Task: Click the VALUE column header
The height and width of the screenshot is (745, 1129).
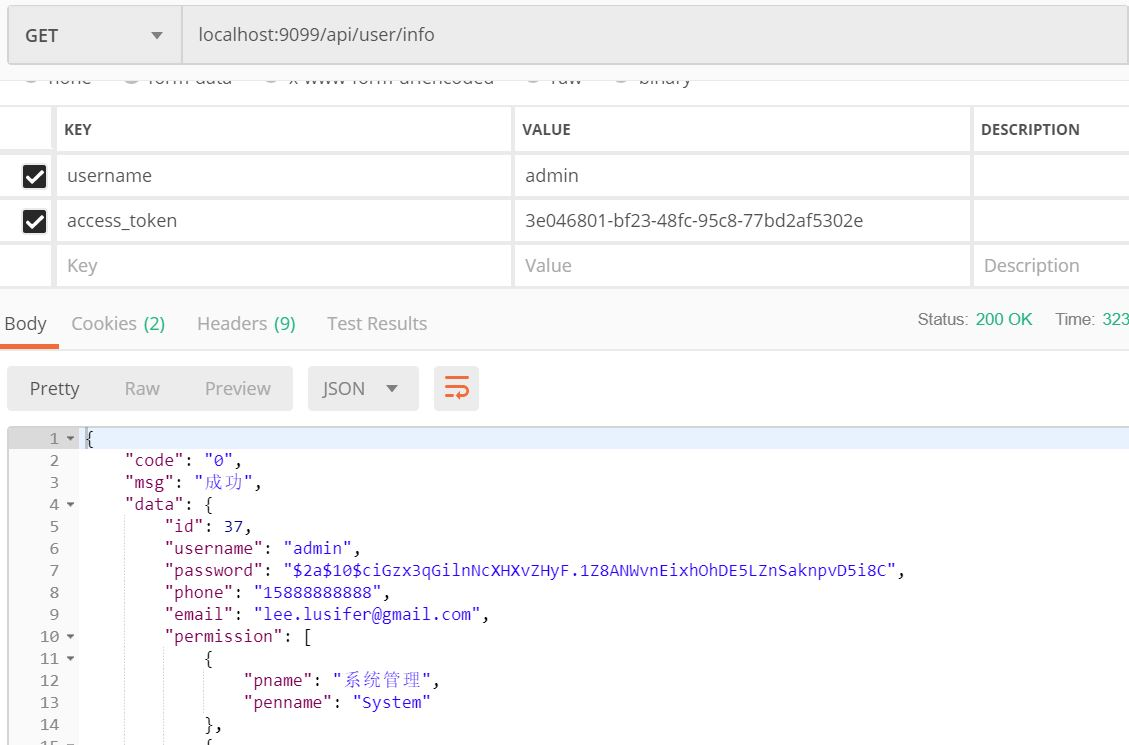Action: pyautogui.click(x=546, y=130)
